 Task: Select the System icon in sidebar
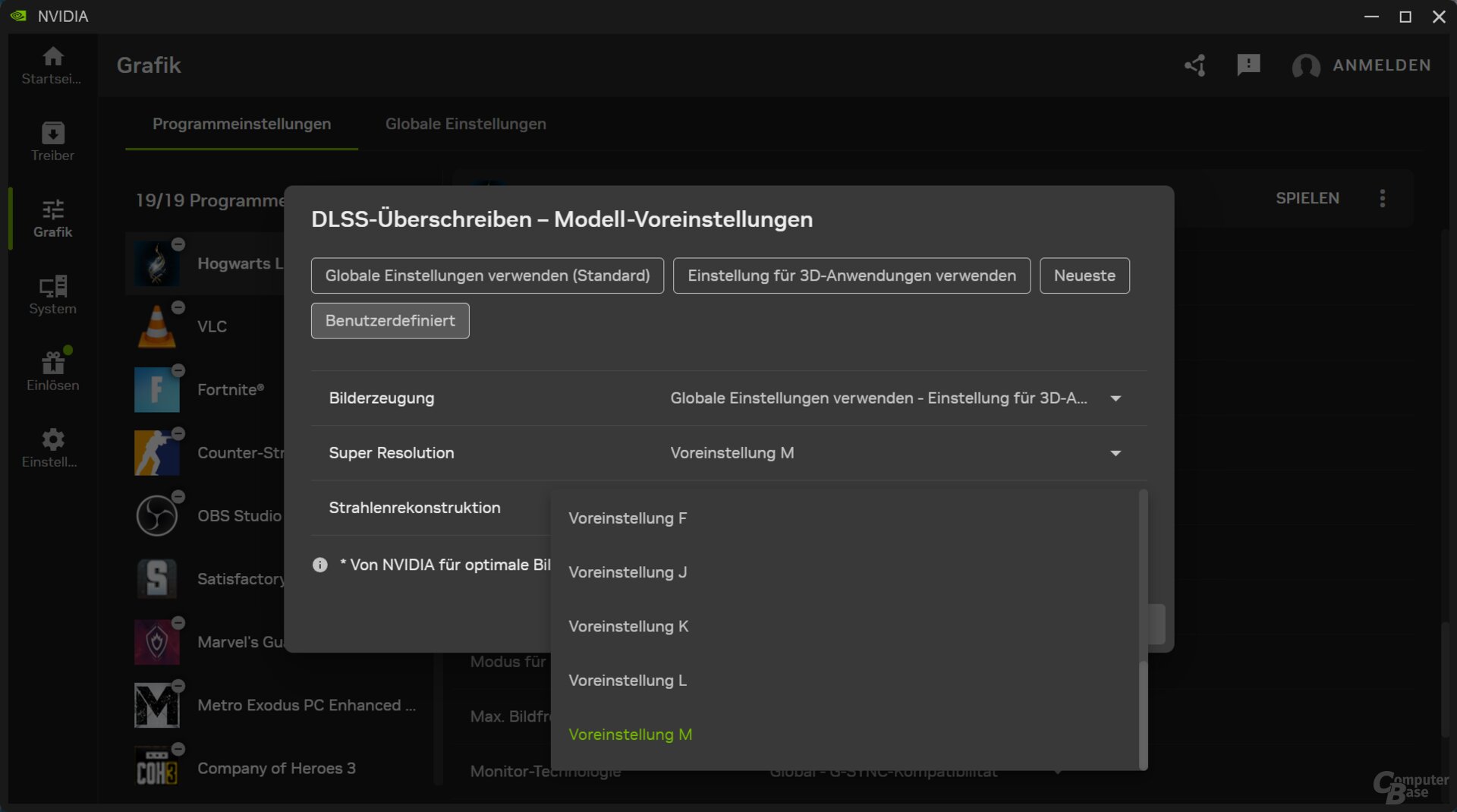point(52,294)
